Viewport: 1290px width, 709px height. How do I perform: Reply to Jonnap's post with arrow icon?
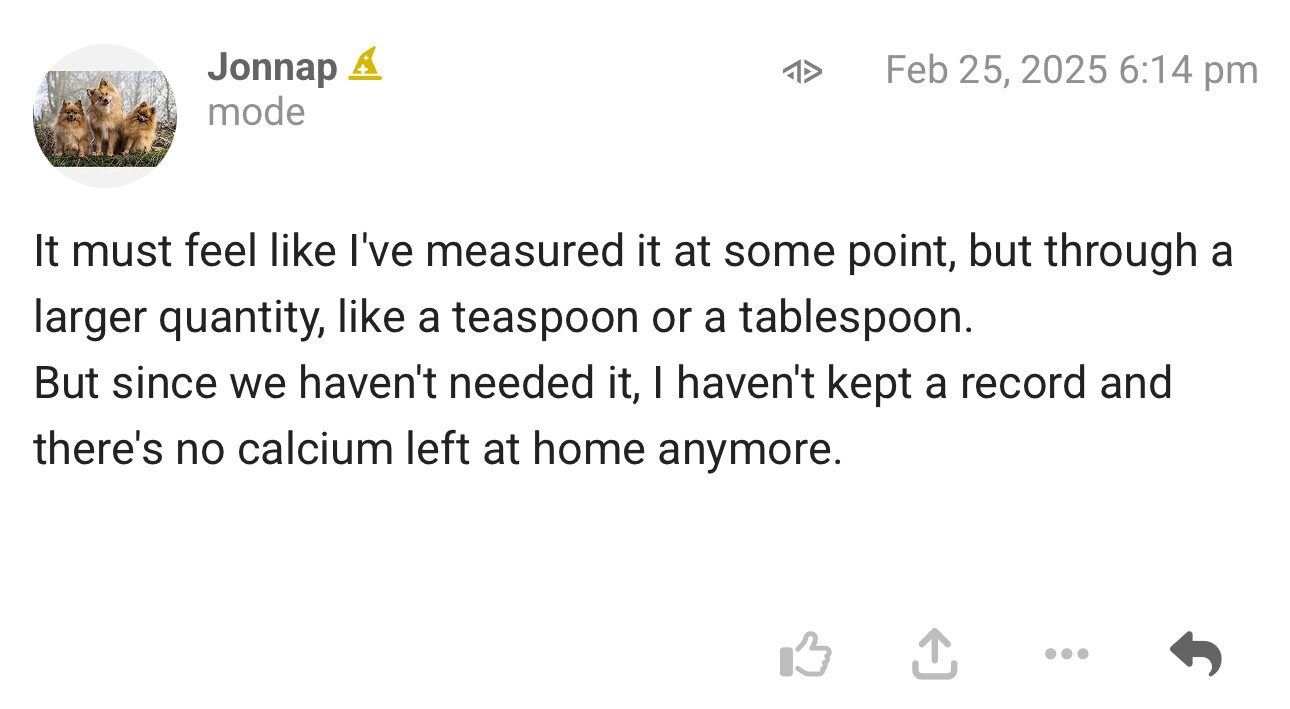[x=1196, y=655]
